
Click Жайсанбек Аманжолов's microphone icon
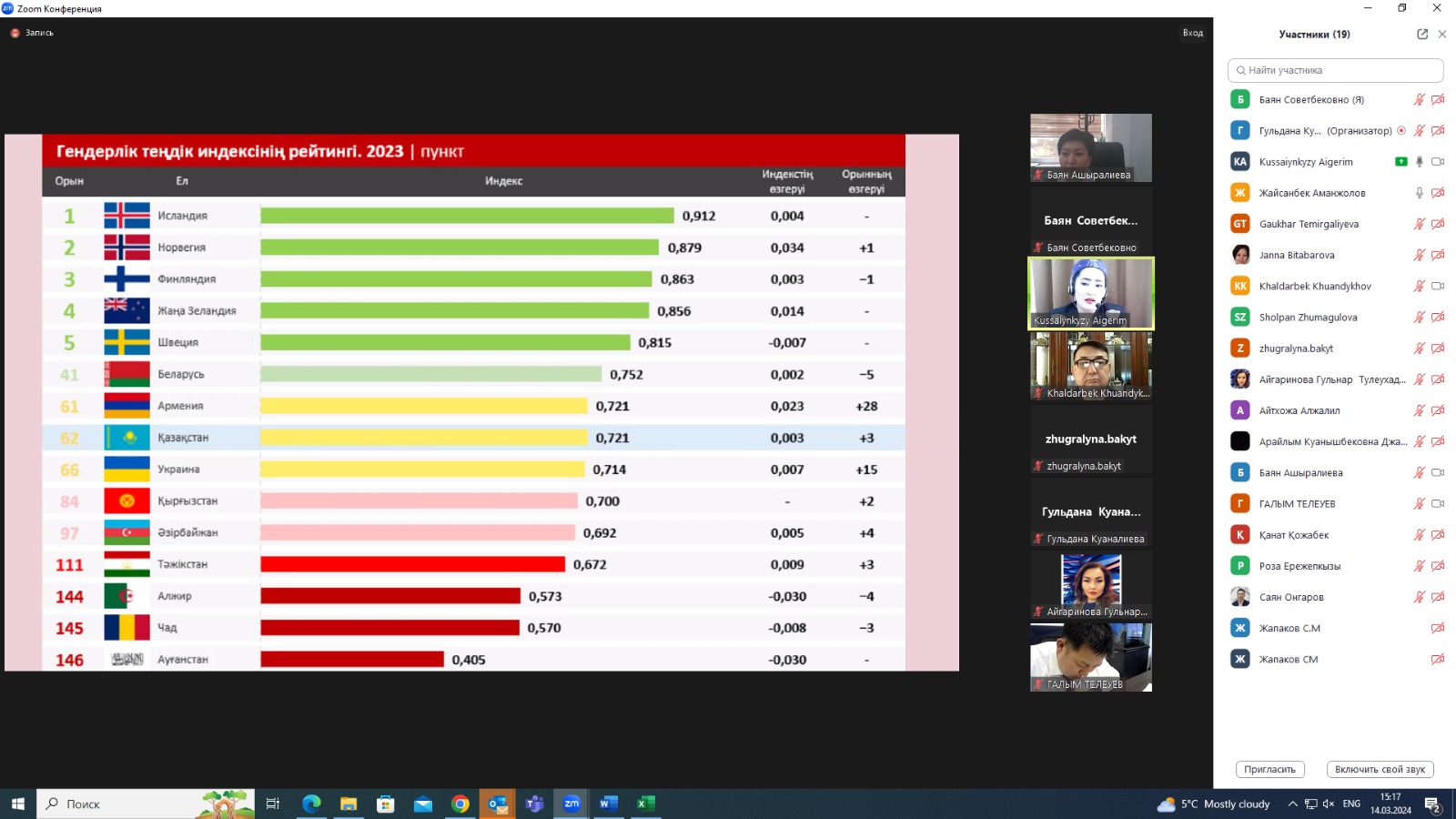(x=1419, y=193)
